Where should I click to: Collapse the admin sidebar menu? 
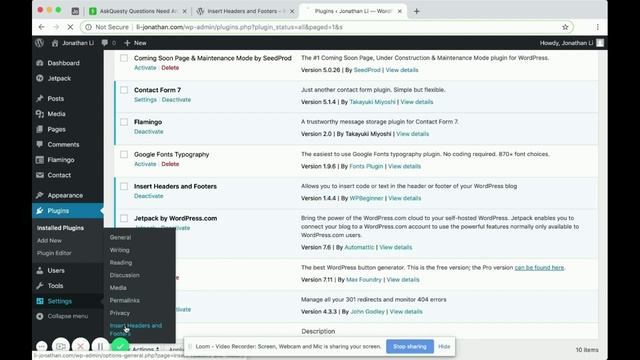point(67,316)
